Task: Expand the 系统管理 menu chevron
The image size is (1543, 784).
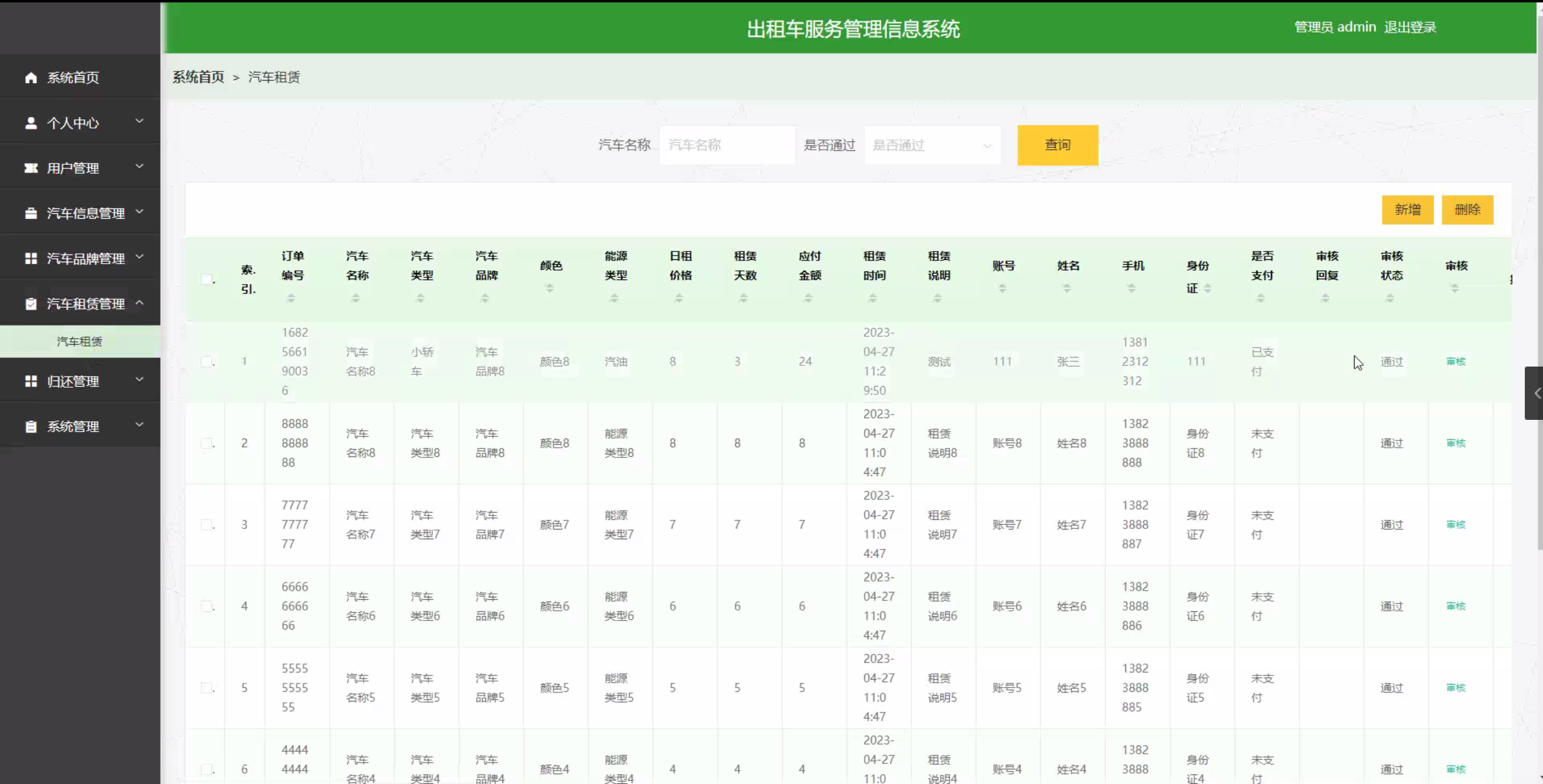Action: tap(139, 425)
